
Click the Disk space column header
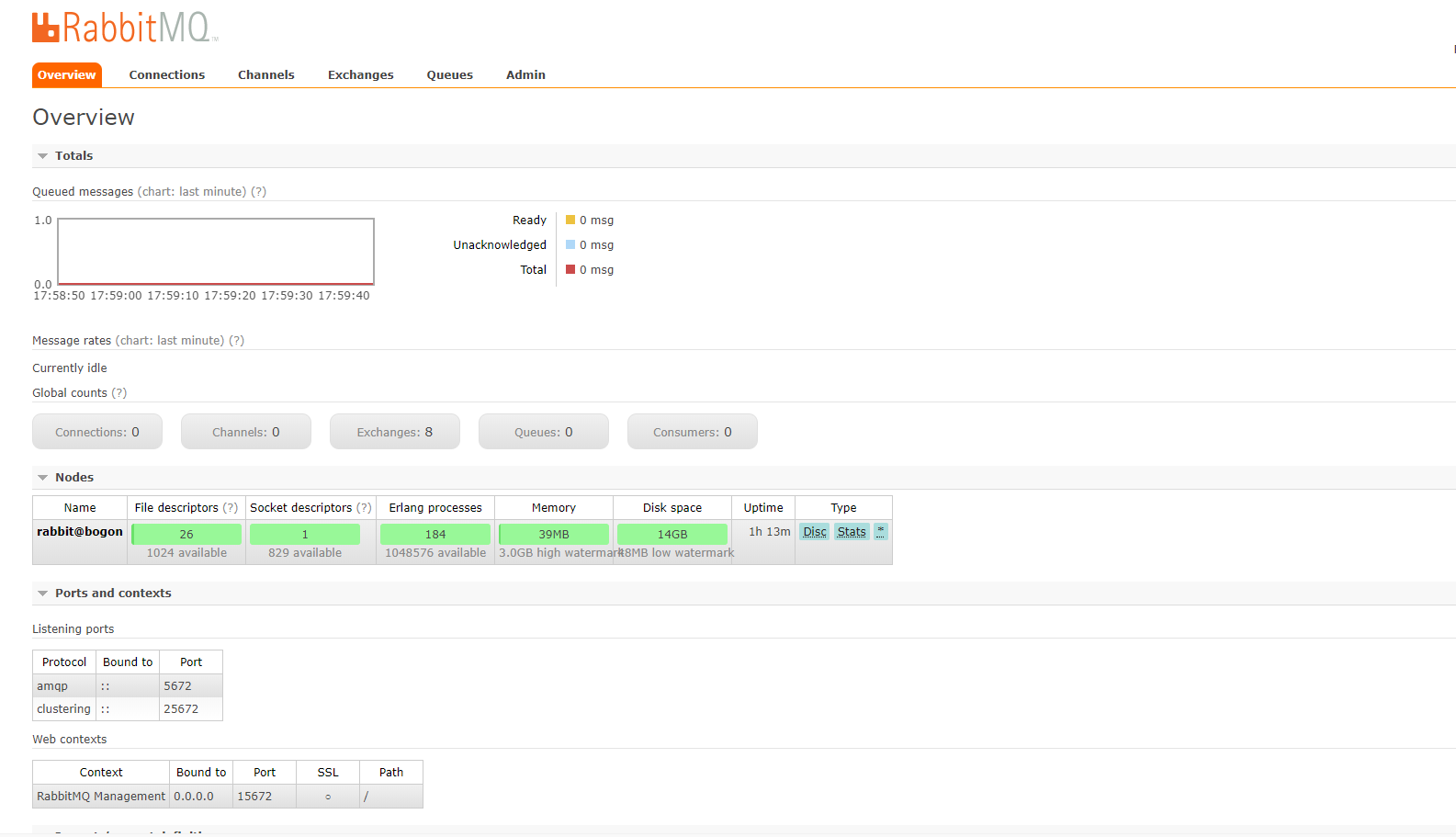point(672,508)
